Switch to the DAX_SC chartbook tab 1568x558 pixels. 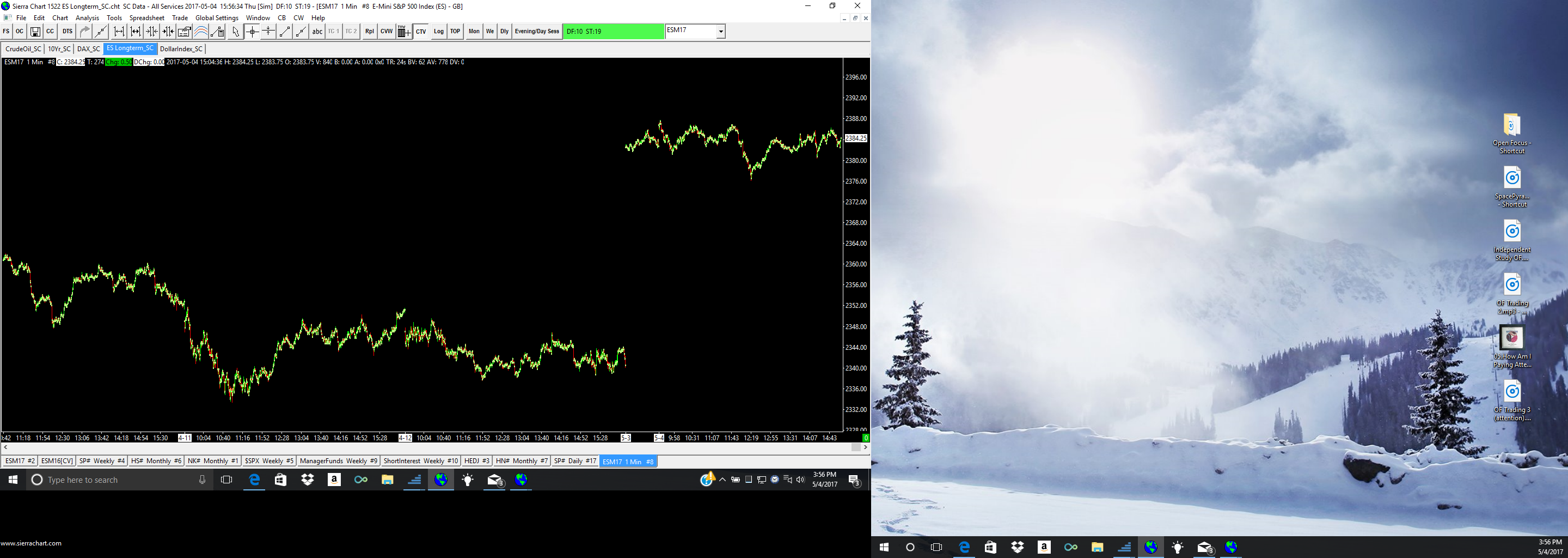(x=88, y=48)
